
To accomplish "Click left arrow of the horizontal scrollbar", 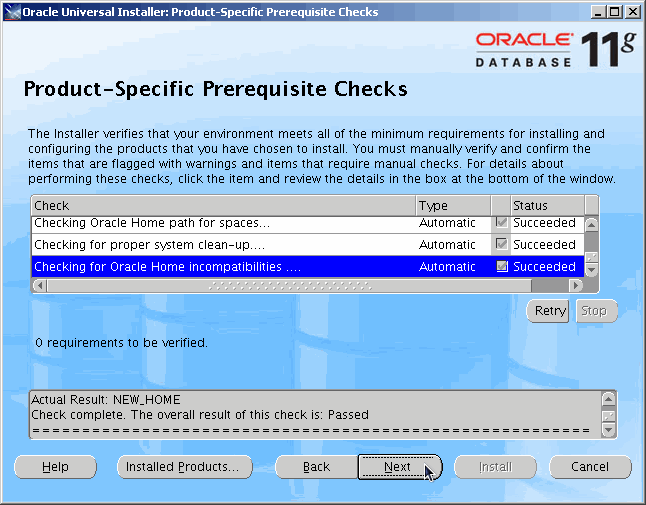I will click(38, 285).
